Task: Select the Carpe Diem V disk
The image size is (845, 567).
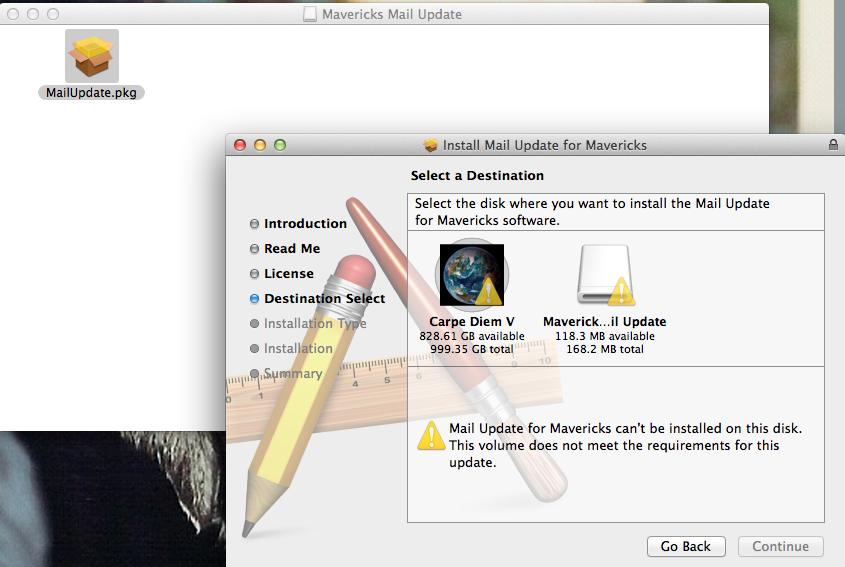Action: click(x=472, y=275)
